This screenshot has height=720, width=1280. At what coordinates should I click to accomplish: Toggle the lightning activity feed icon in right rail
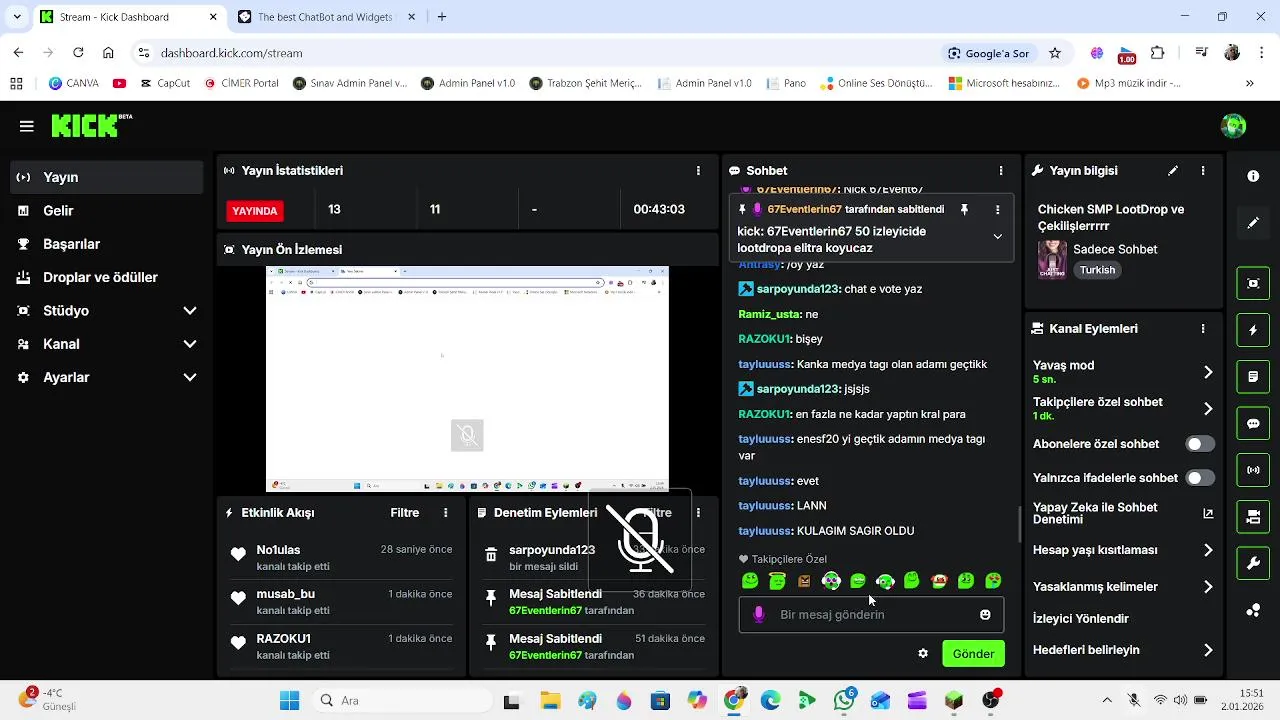pyautogui.click(x=1253, y=330)
